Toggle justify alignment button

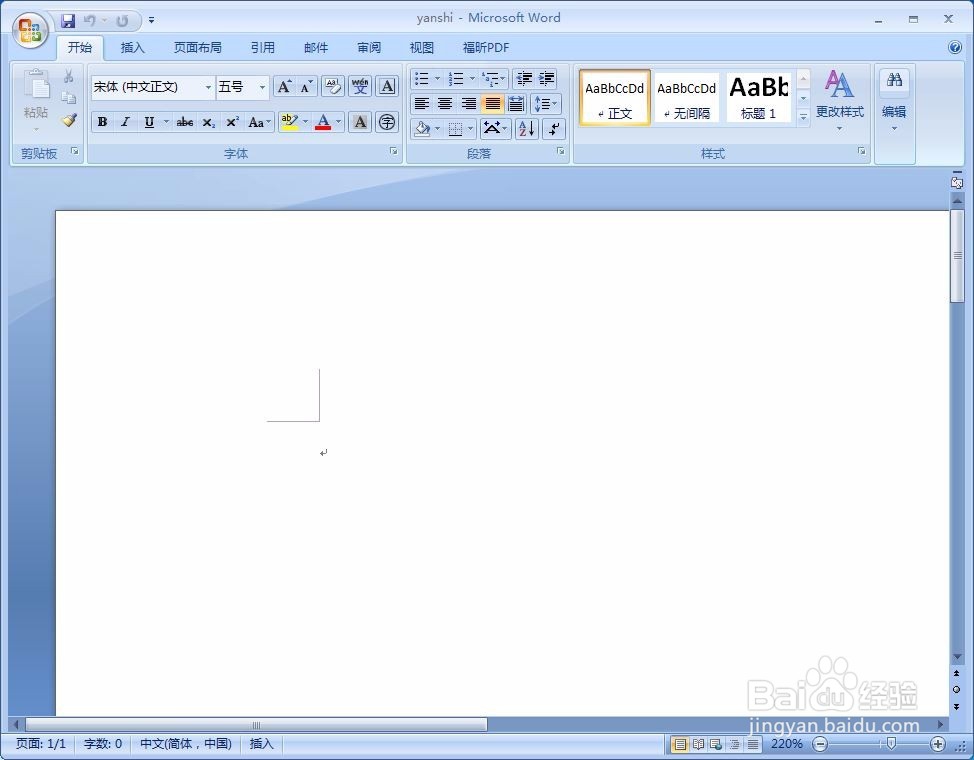tap(492, 104)
